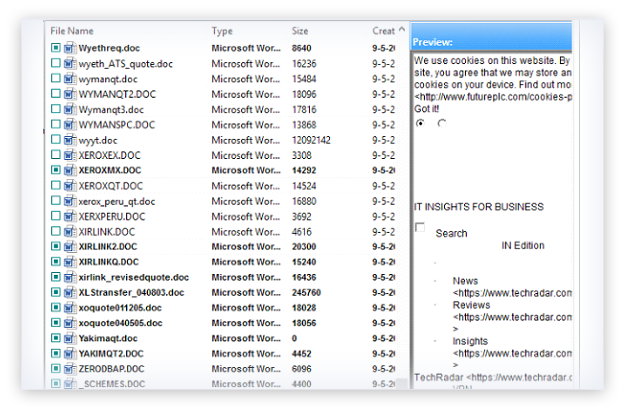This screenshot has height=409, width=624.
Task: Click the techradar link under Reviews
Action: [512, 317]
